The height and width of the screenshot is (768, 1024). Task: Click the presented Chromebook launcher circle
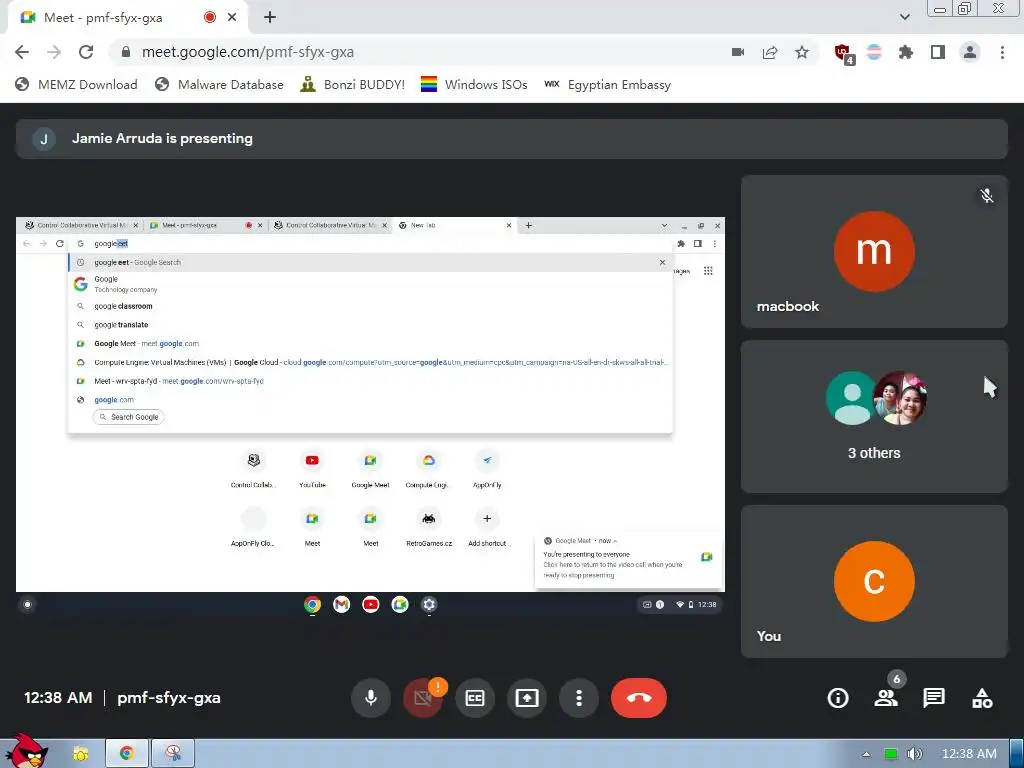pos(27,605)
